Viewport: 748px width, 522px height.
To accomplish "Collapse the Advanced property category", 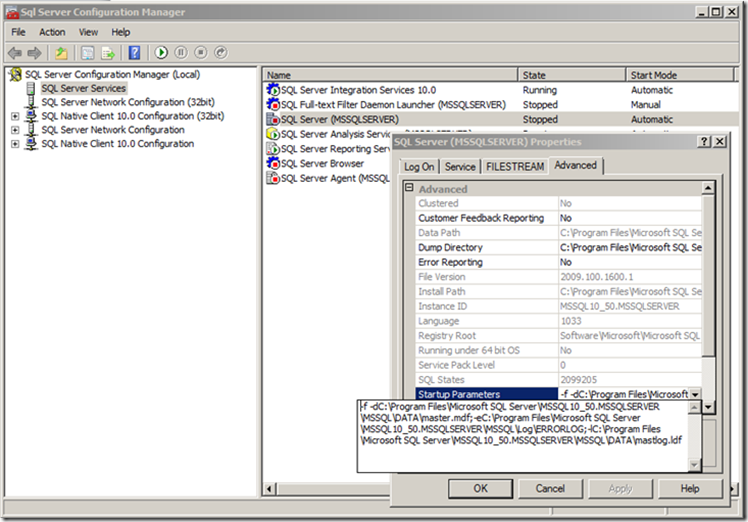I will click(409, 188).
